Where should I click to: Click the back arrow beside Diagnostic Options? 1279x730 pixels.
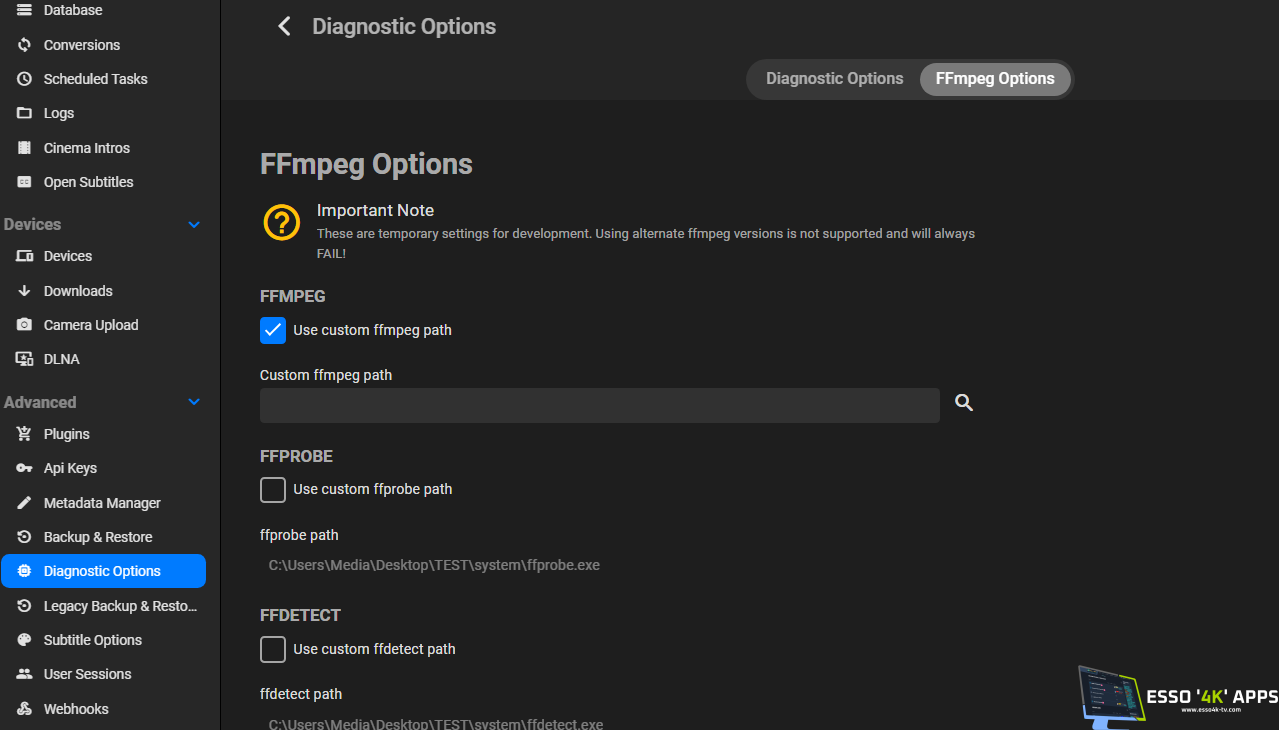pos(284,27)
